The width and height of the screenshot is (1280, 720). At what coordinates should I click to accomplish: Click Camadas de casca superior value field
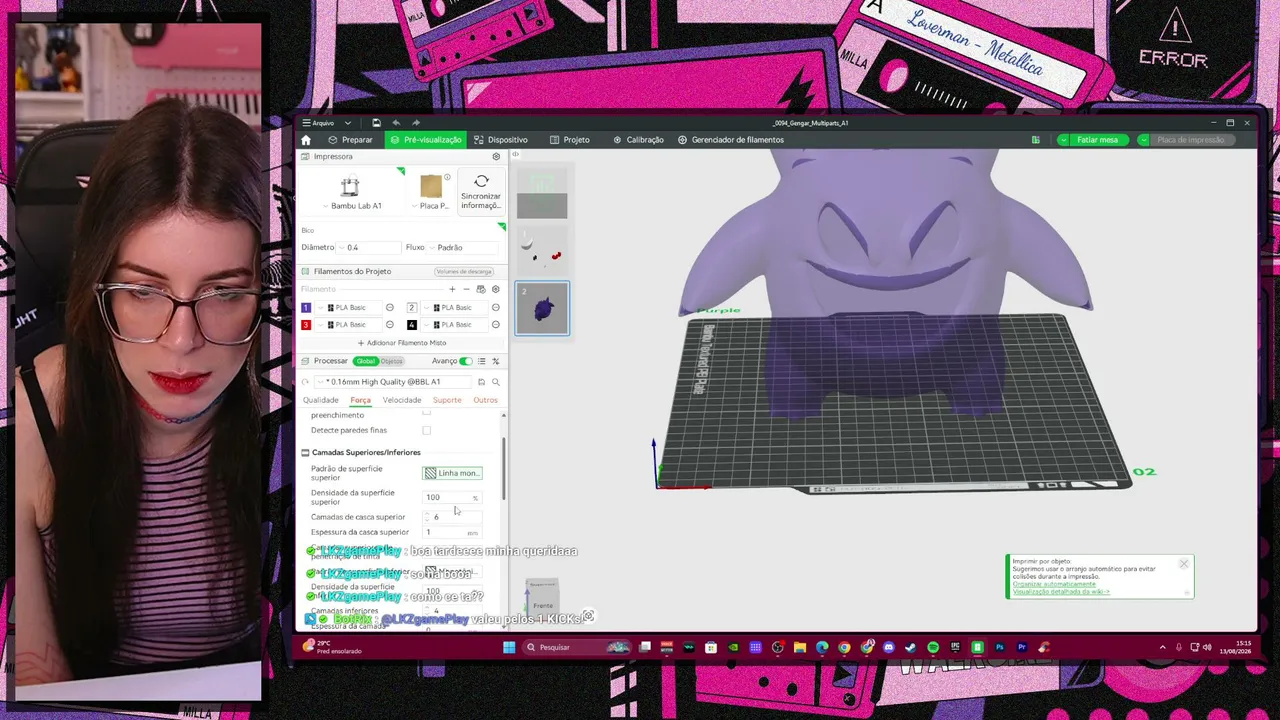point(452,517)
